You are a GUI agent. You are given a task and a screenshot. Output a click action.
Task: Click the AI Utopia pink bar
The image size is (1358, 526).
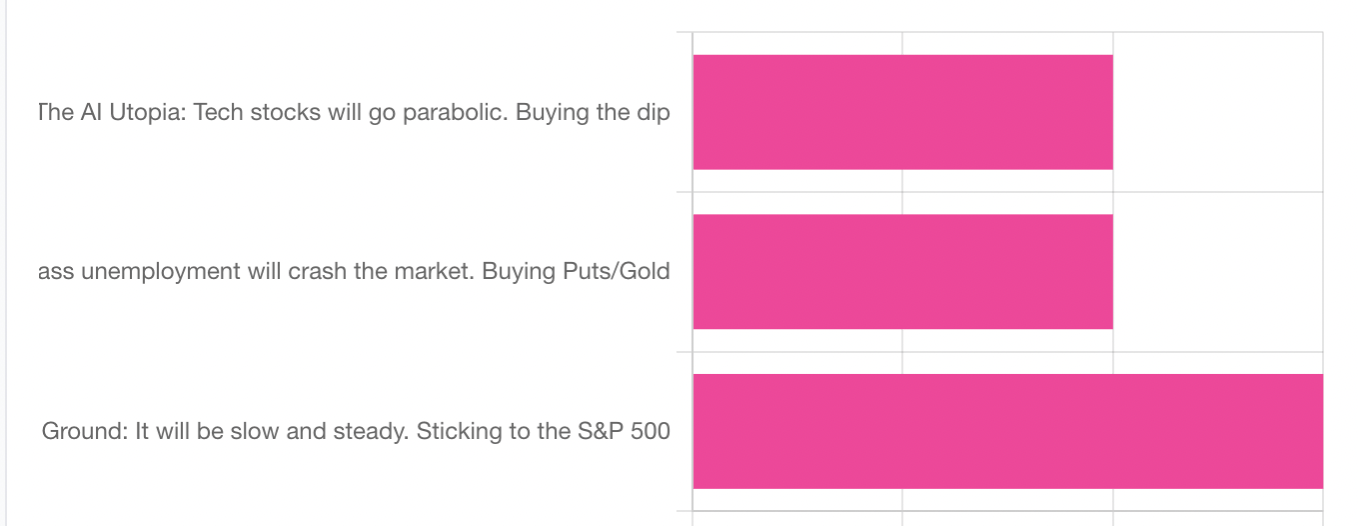pos(902,112)
